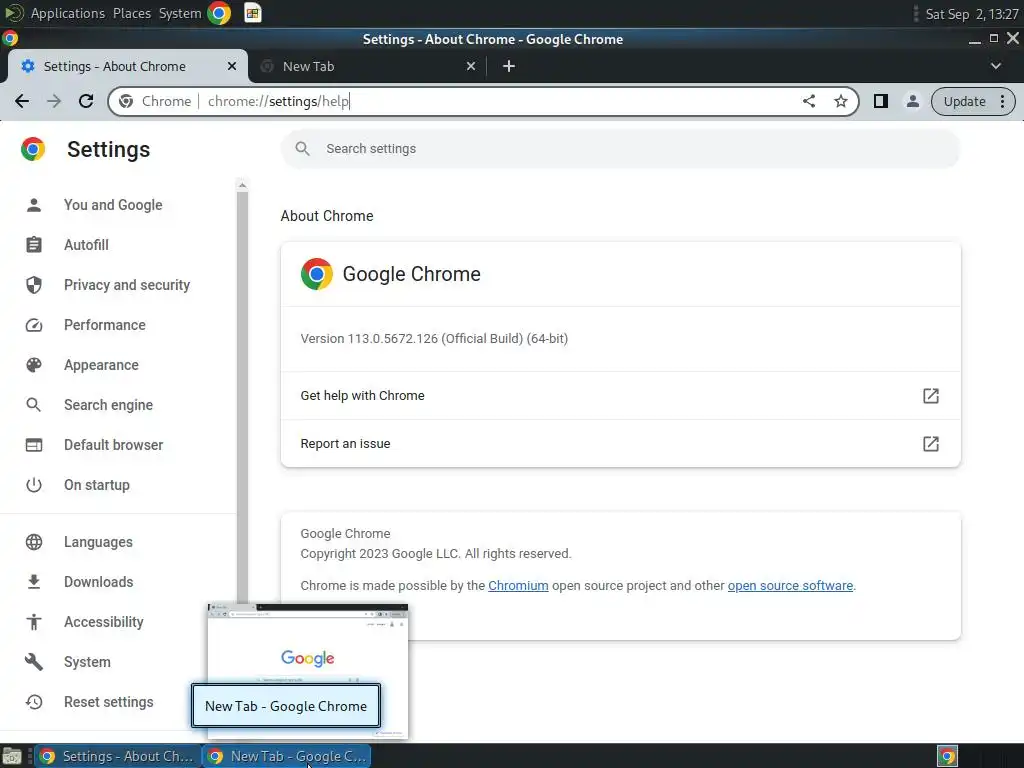Open the profile avatar menu
The image size is (1024, 768).
coord(912,101)
